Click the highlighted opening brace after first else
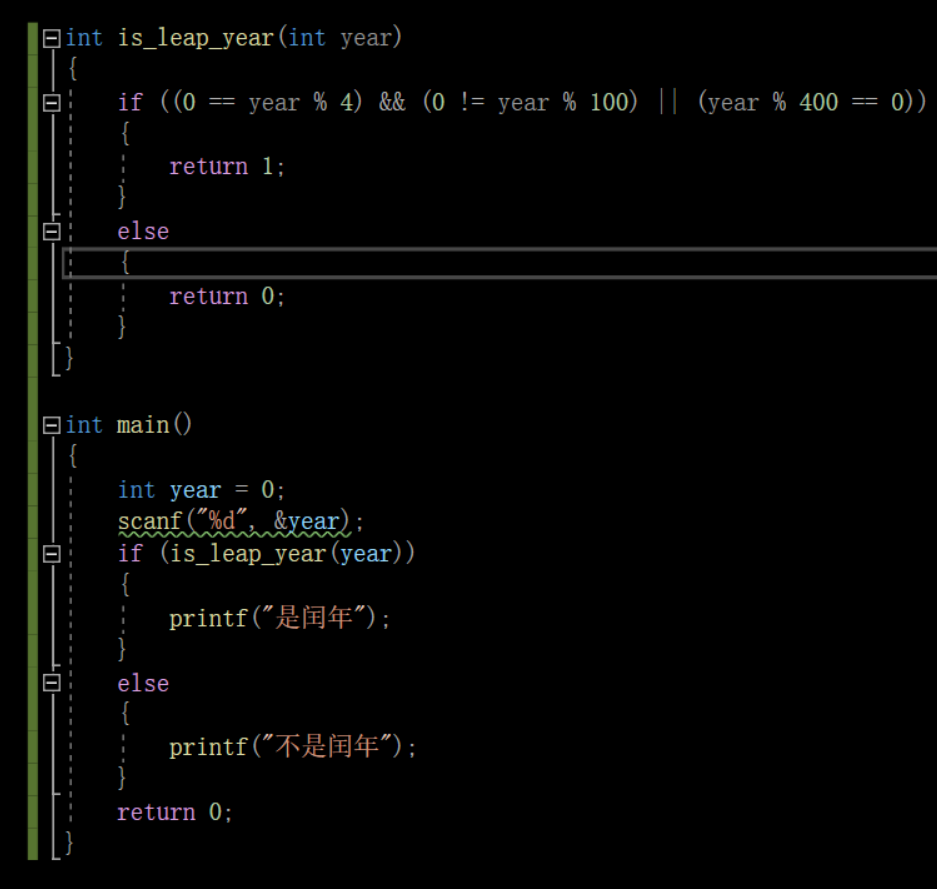The image size is (937, 889). point(125,263)
